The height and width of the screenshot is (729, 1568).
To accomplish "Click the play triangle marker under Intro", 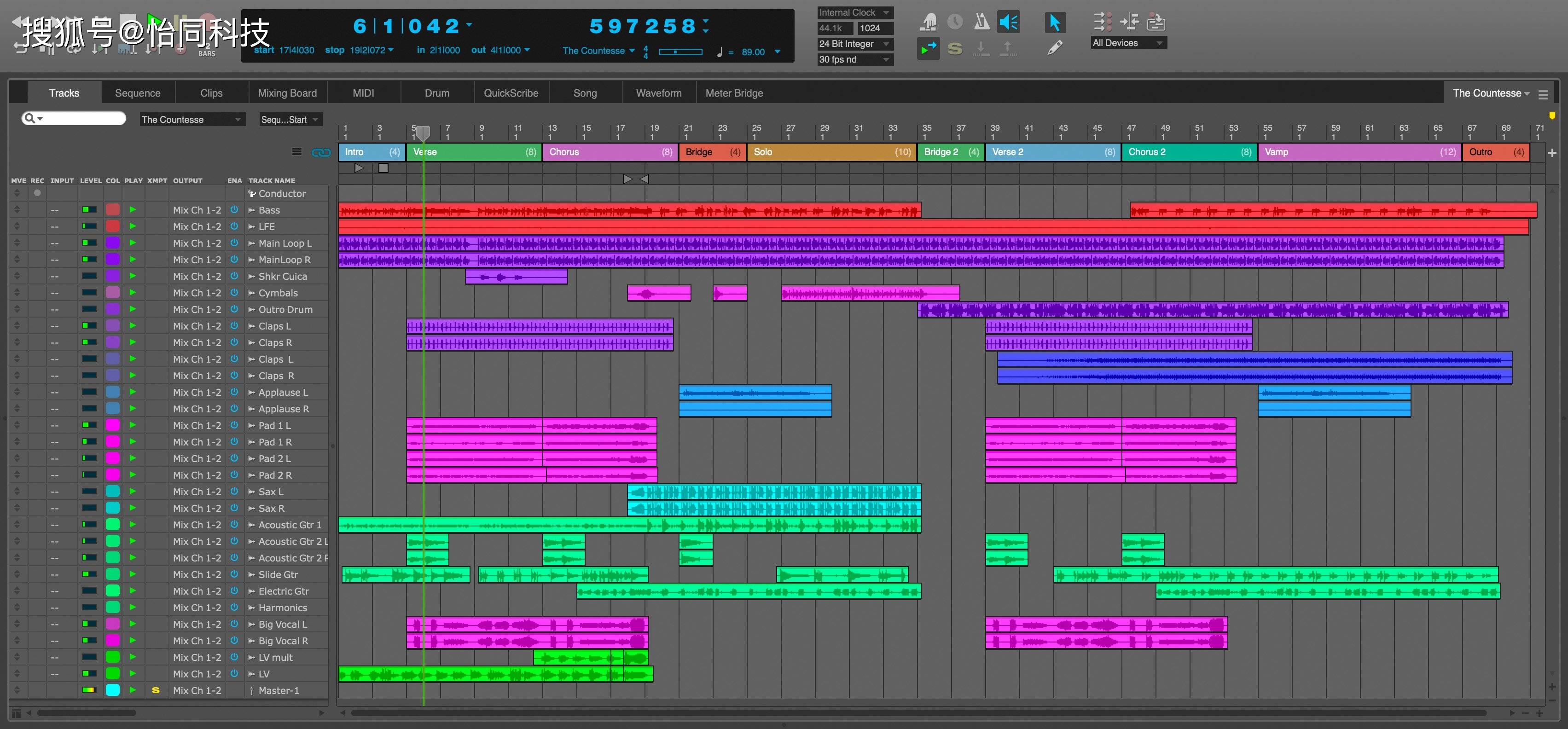I will coord(359,168).
